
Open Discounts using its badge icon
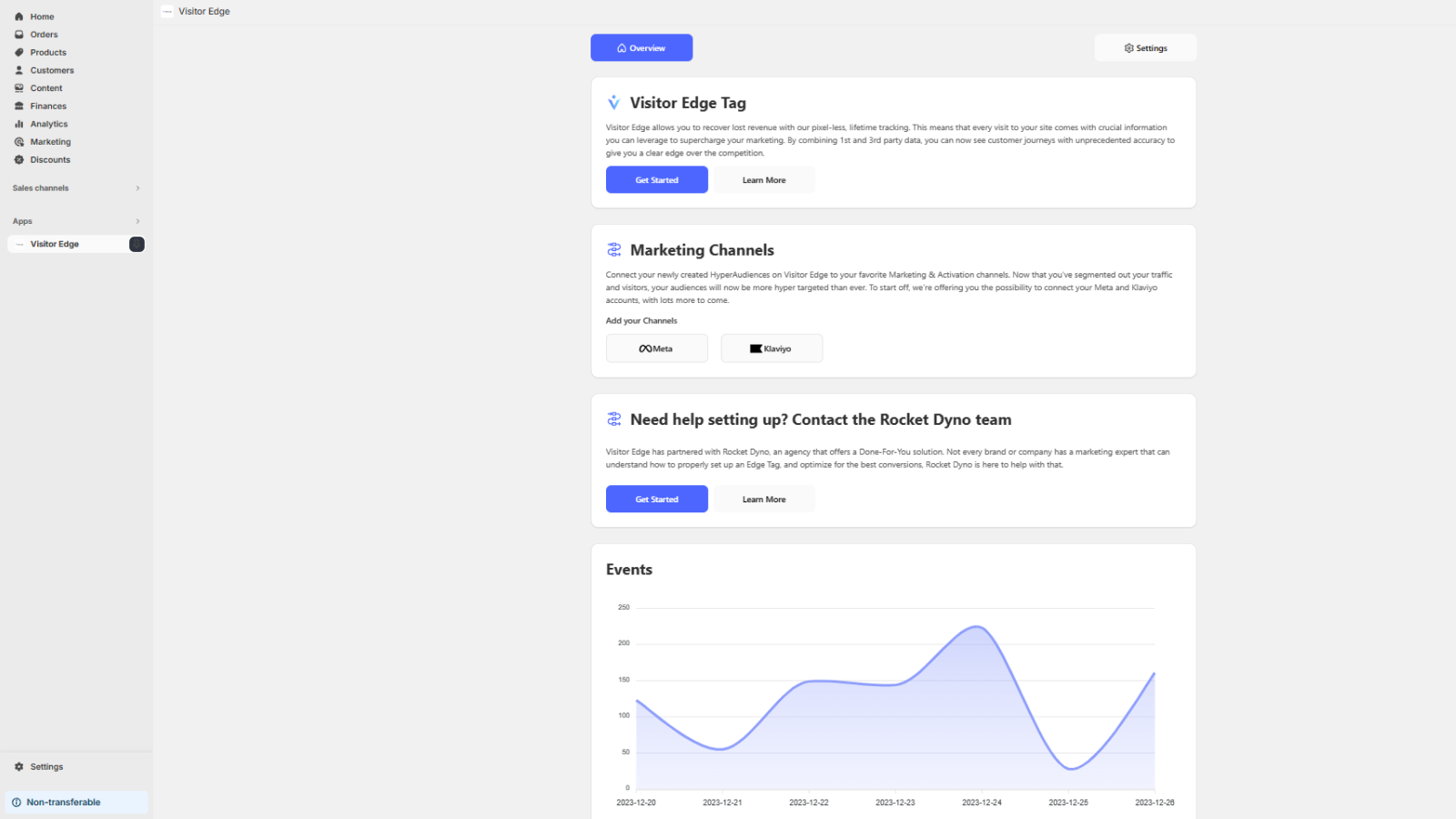pyautogui.click(x=19, y=160)
